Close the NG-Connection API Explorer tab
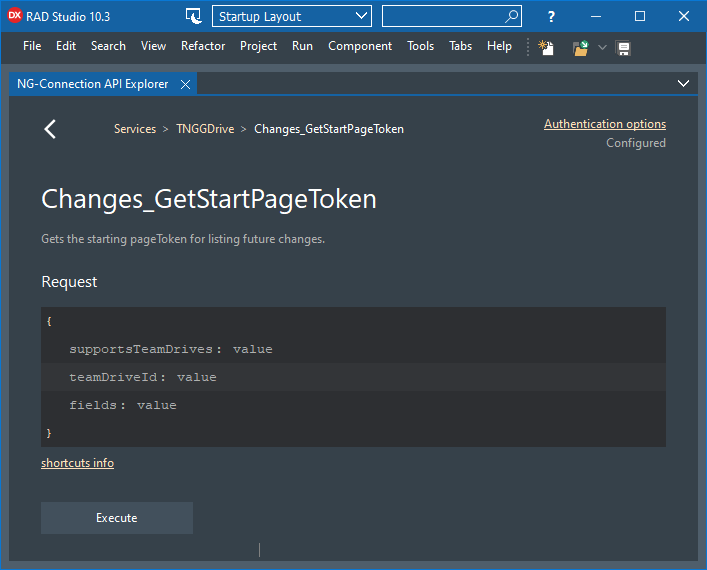 tap(185, 84)
